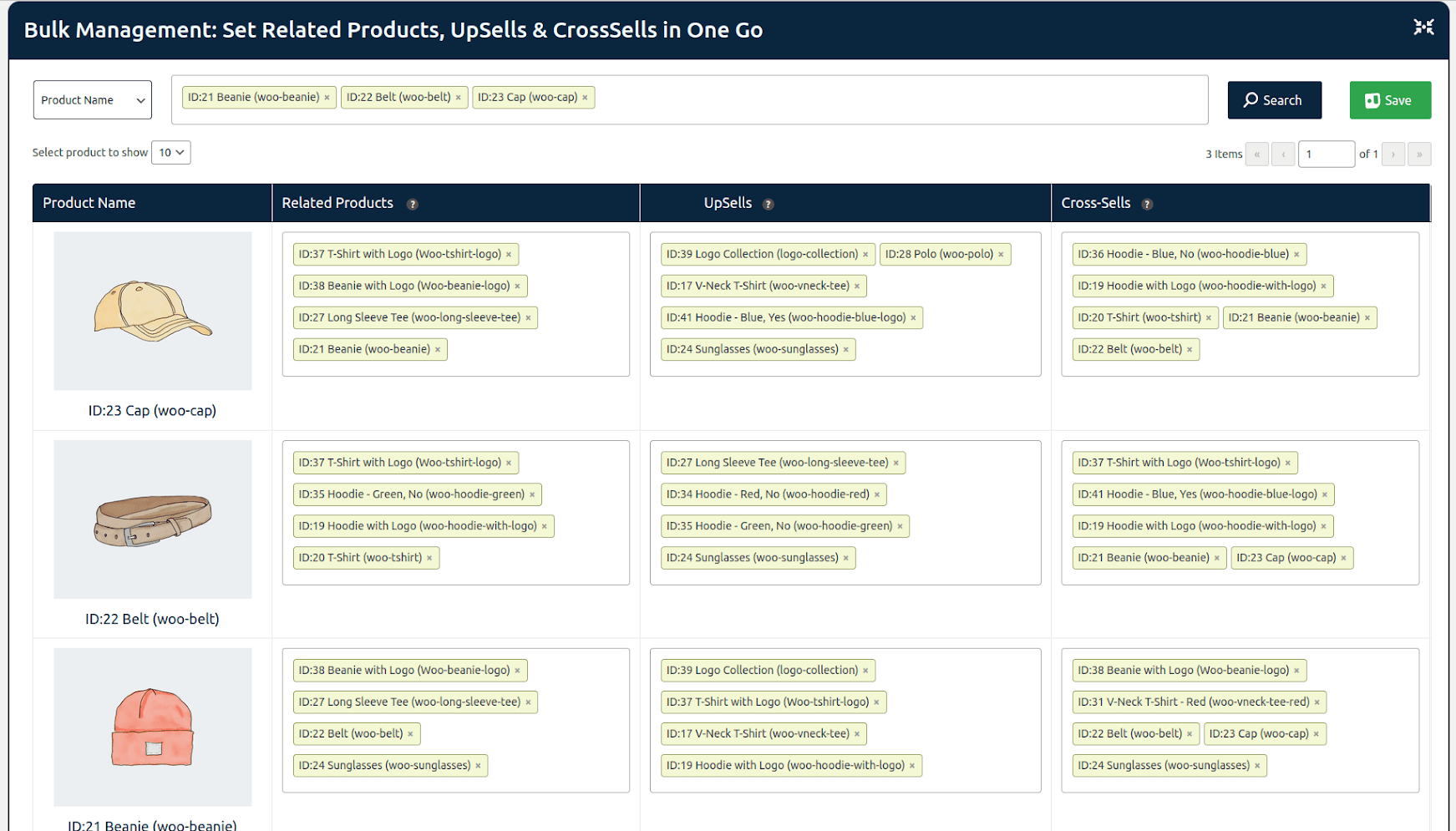The image size is (1456, 831).
Task: Expand the products-to-show count dropdown
Action: click(171, 153)
